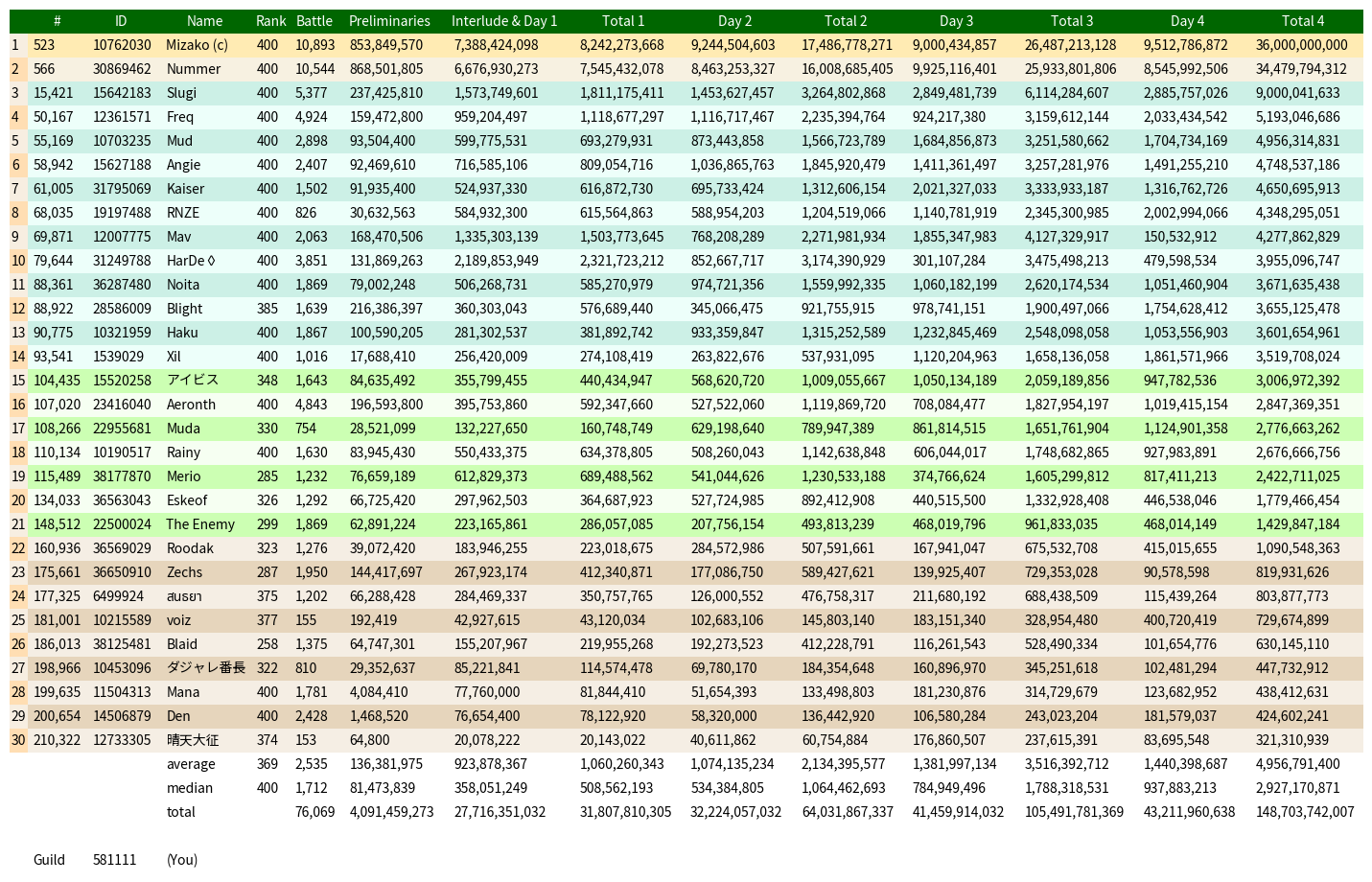Click the name cell 'Angie'
This screenshot has width=1372, height=882.
tap(183, 165)
